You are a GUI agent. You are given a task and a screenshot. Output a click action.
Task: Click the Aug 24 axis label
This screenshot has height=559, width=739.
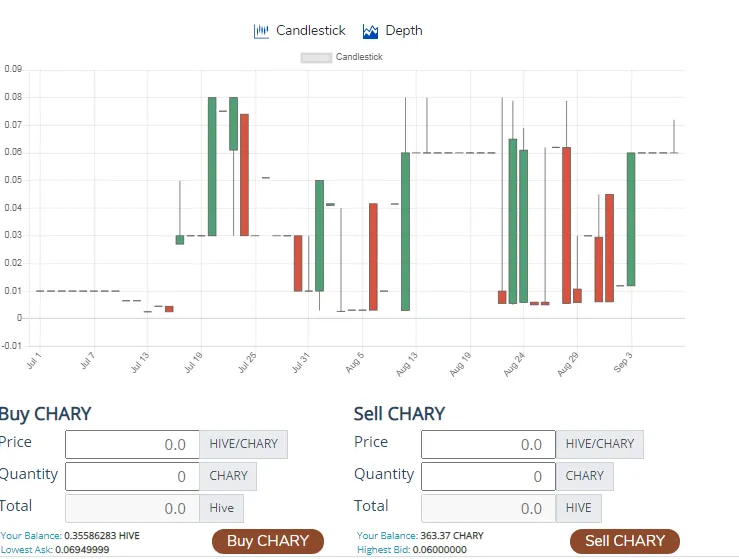point(514,364)
